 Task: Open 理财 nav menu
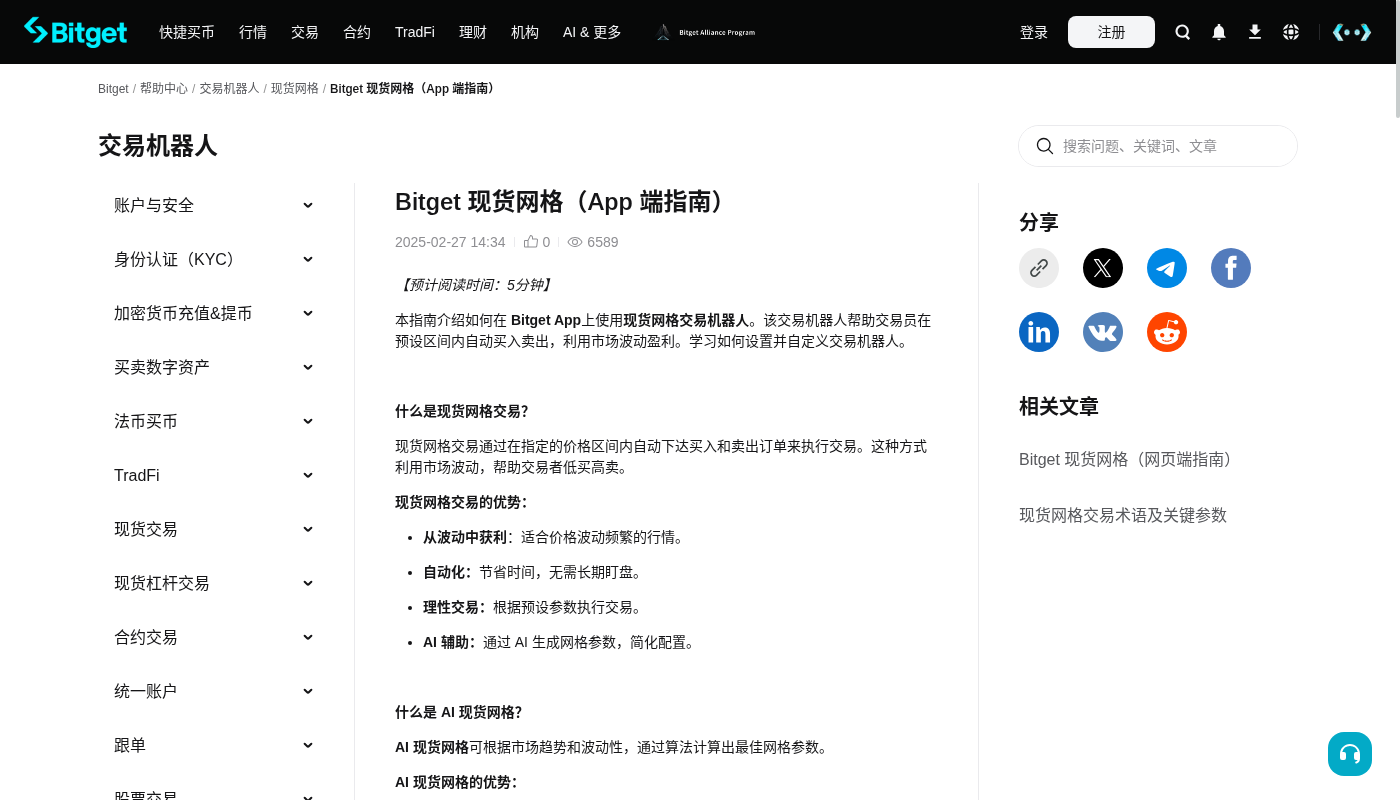[x=473, y=32]
